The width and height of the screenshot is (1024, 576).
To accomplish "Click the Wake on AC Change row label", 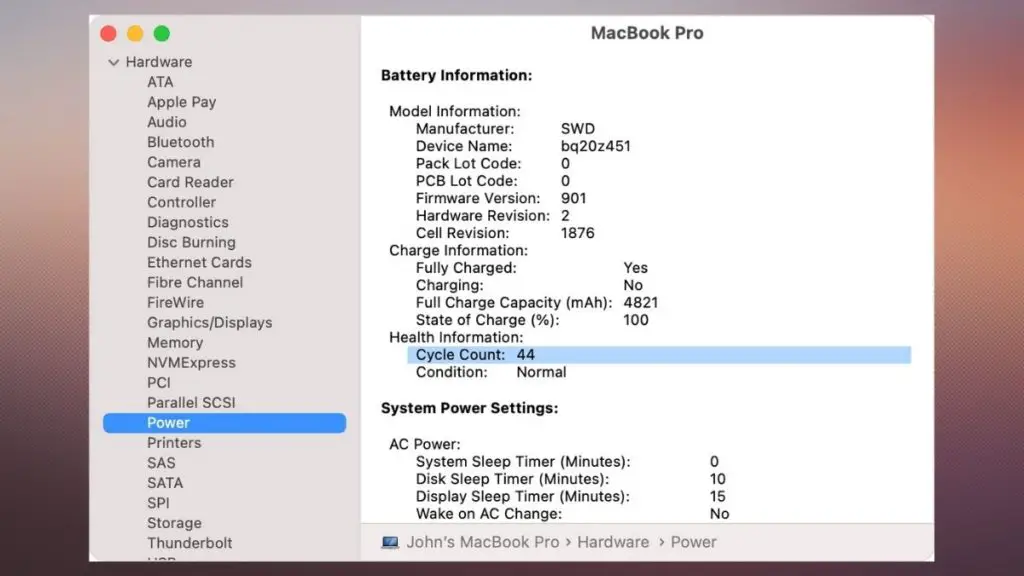I will [x=488, y=514].
